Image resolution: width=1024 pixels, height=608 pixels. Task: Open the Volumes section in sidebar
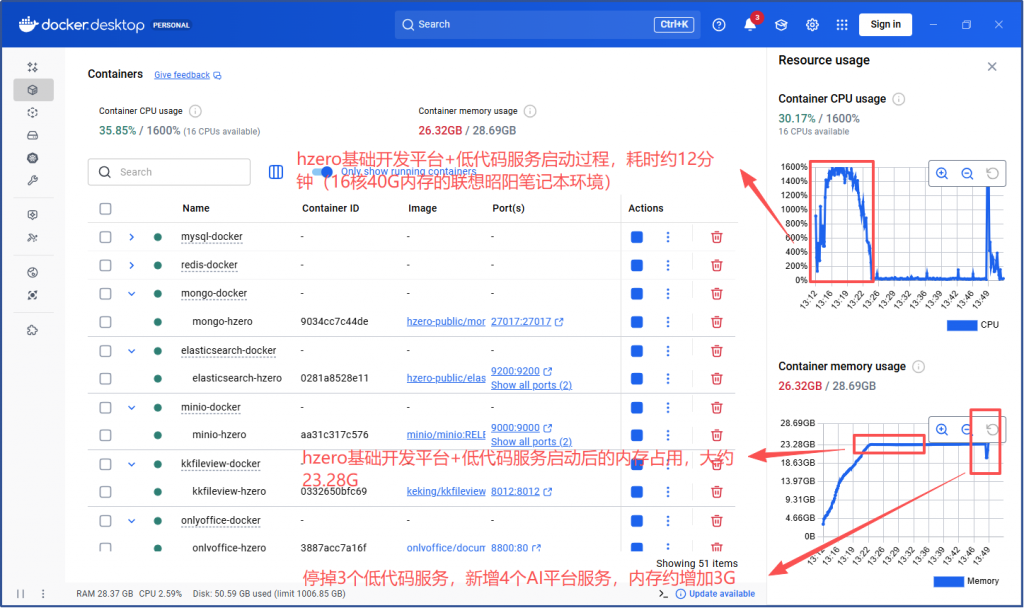point(33,135)
